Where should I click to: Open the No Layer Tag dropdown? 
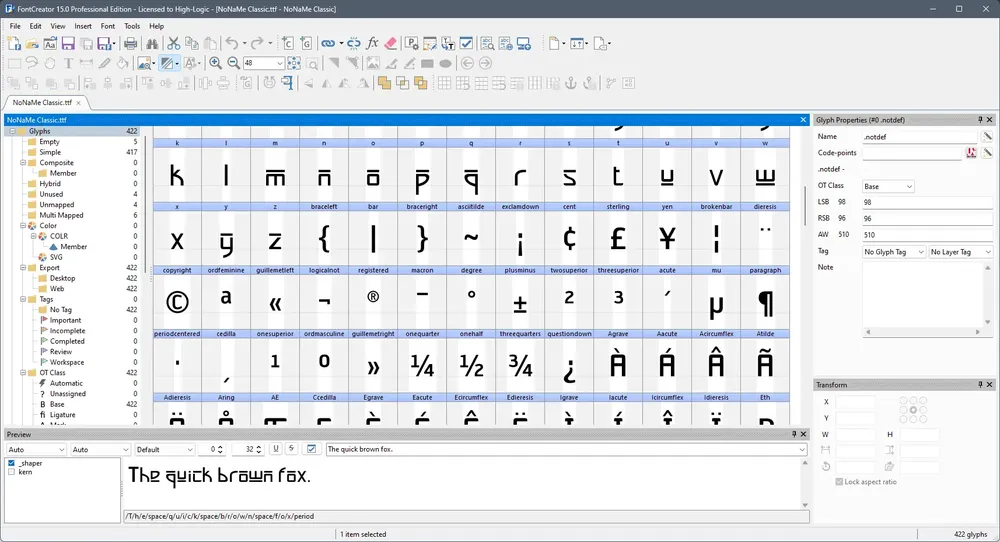[960, 252]
